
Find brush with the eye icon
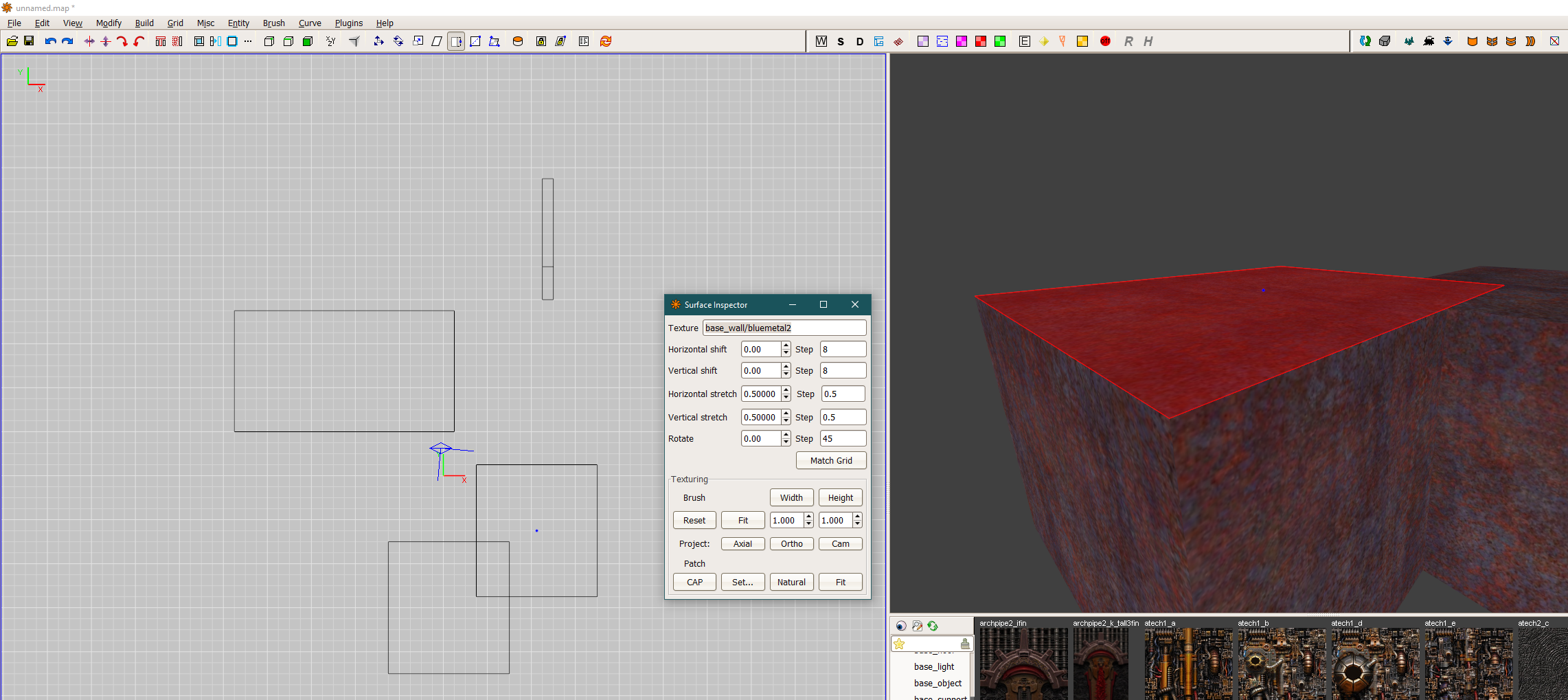tap(901, 626)
